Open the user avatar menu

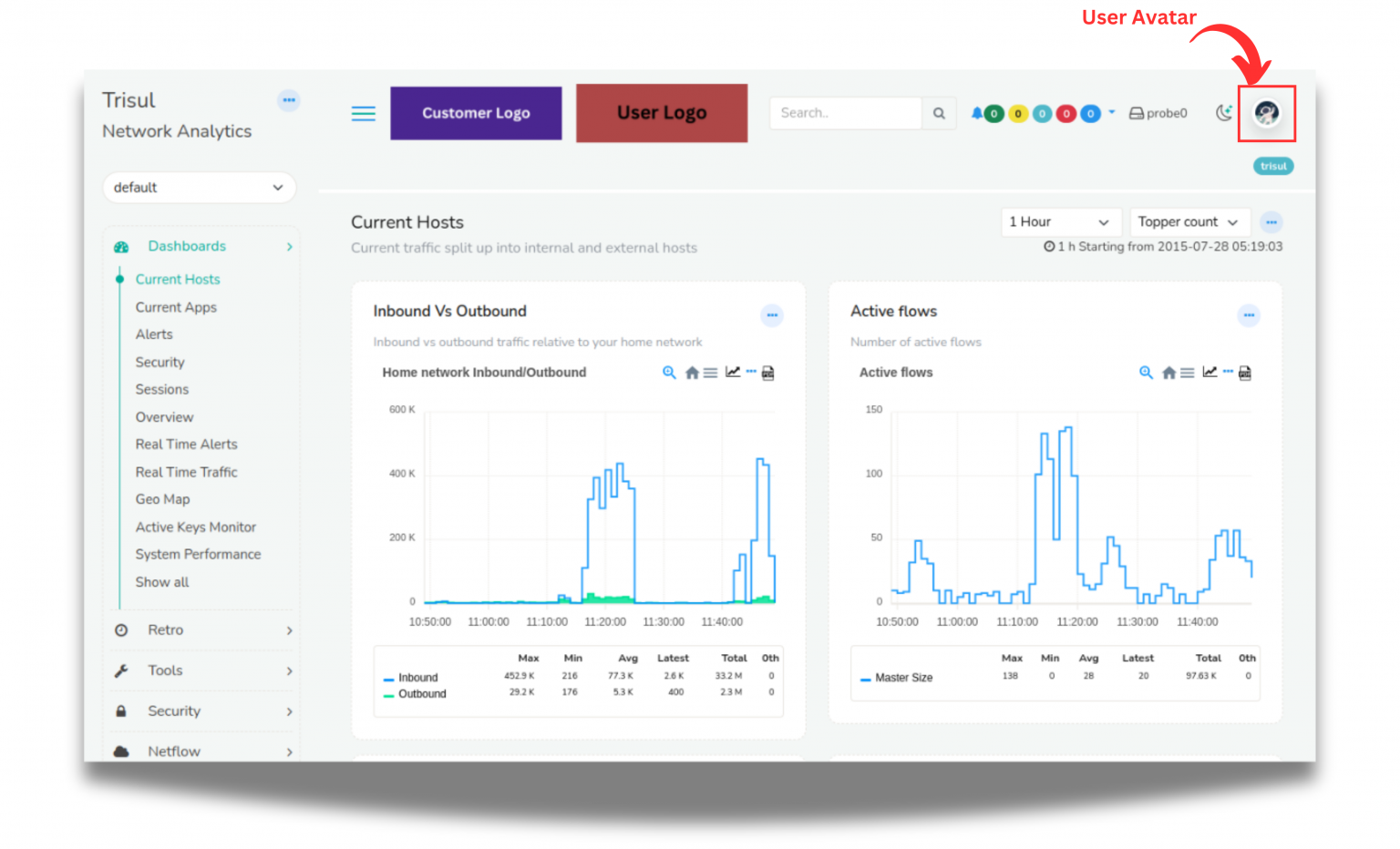(1266, 113)
